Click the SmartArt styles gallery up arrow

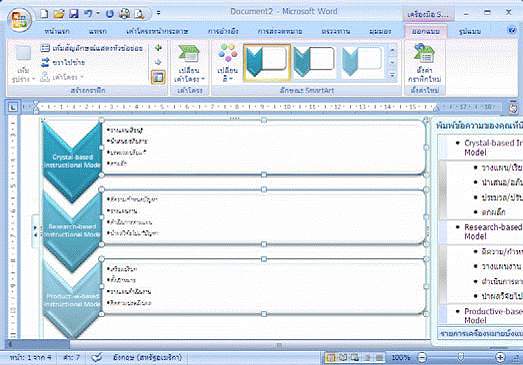[393, 49]
